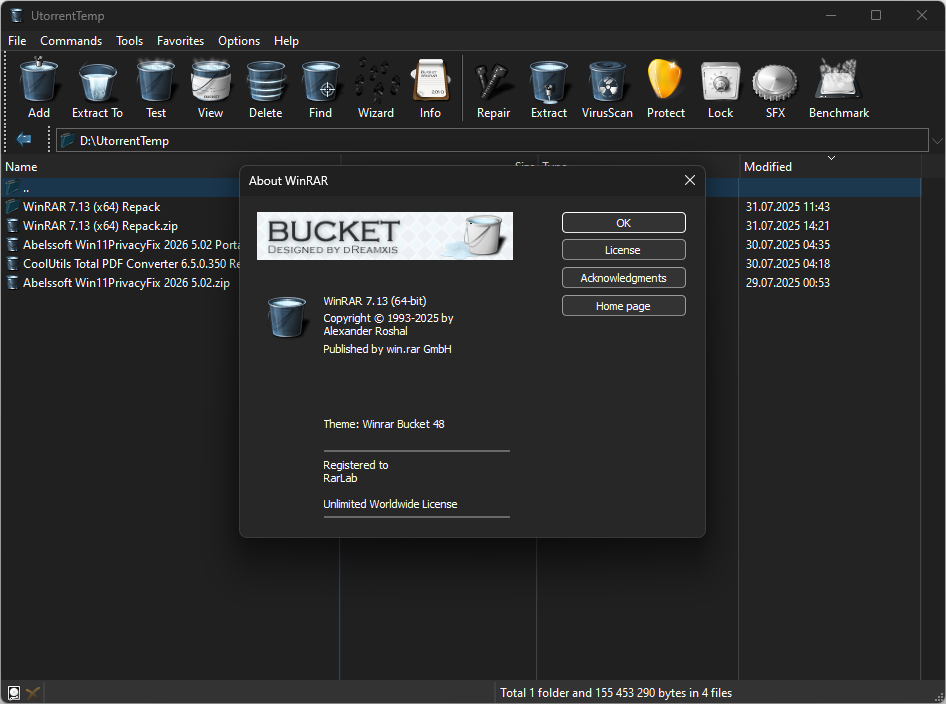
Task: Open the Acknowledgments button
Action: point(624,277)
